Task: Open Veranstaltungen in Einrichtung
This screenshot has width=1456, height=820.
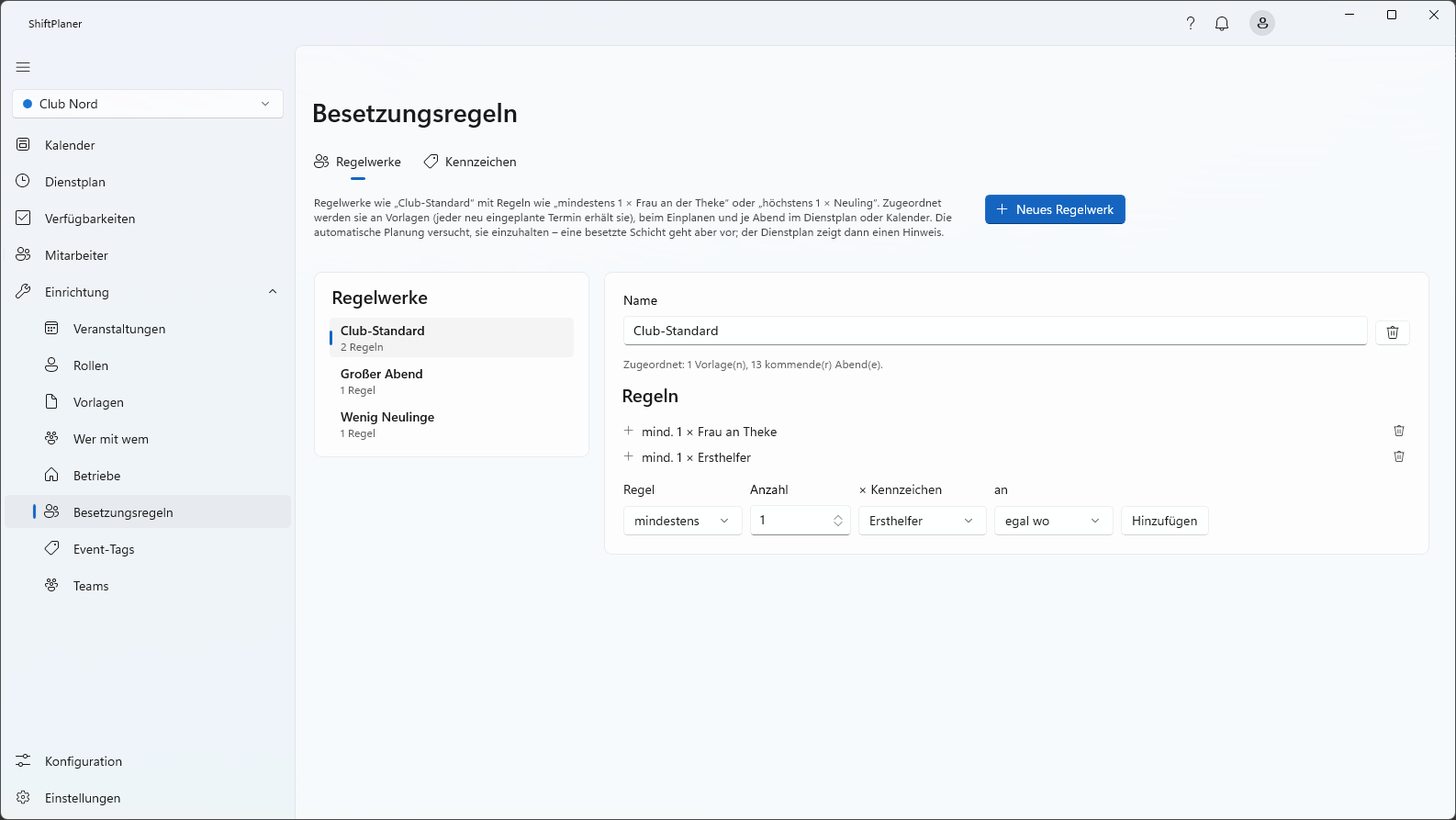Action: tap(148, 329)
